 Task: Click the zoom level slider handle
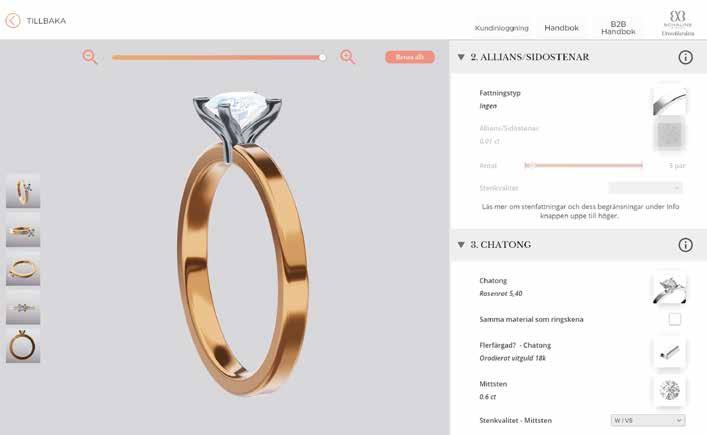[x=322, y=57]
